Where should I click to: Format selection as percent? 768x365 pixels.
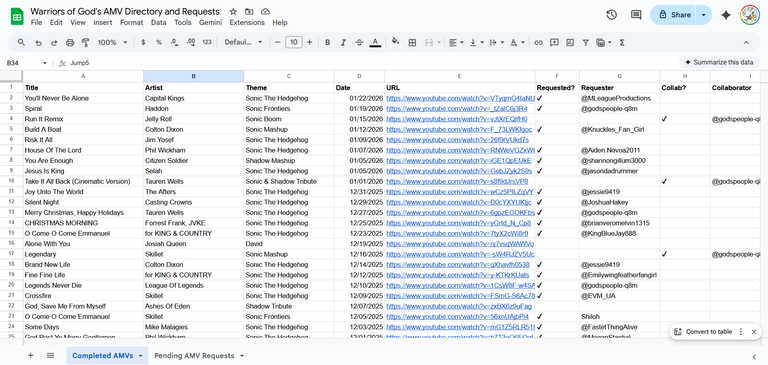[x=159, y=43]
